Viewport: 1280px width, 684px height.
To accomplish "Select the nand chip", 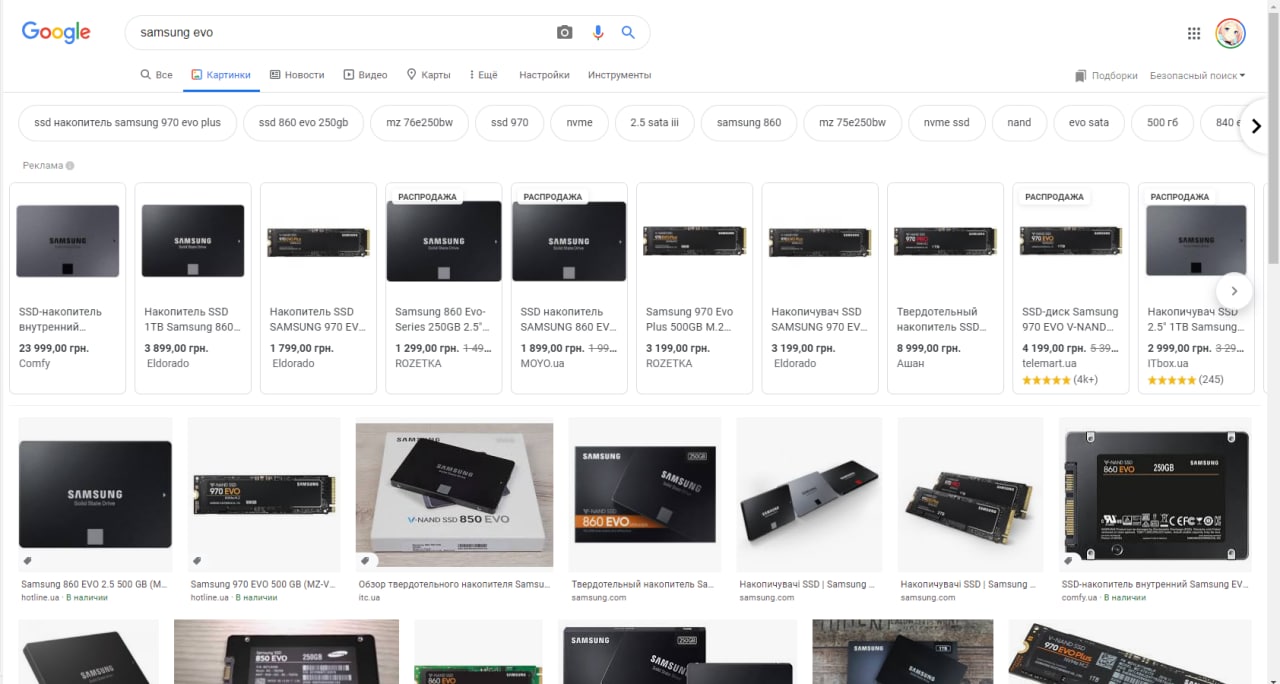I will click(1019, 123).
